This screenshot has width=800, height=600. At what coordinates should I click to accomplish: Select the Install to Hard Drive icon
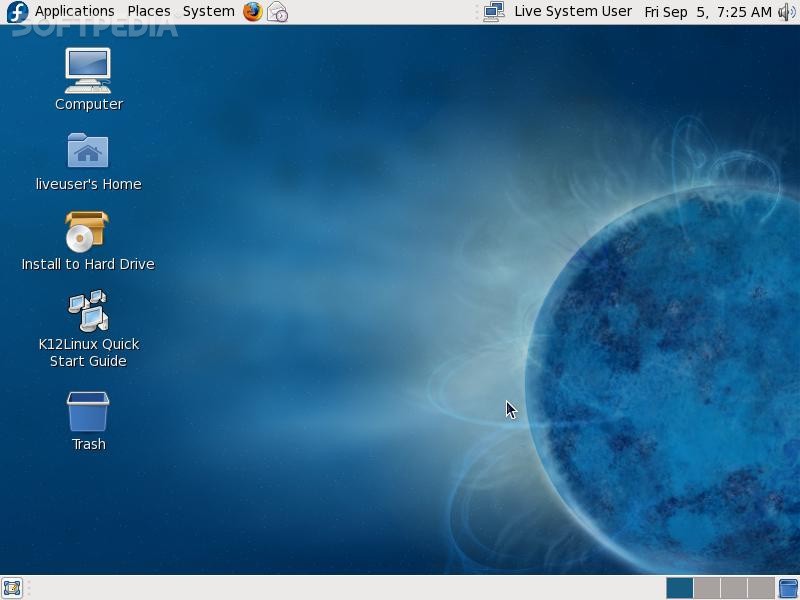tap(87, 232)
